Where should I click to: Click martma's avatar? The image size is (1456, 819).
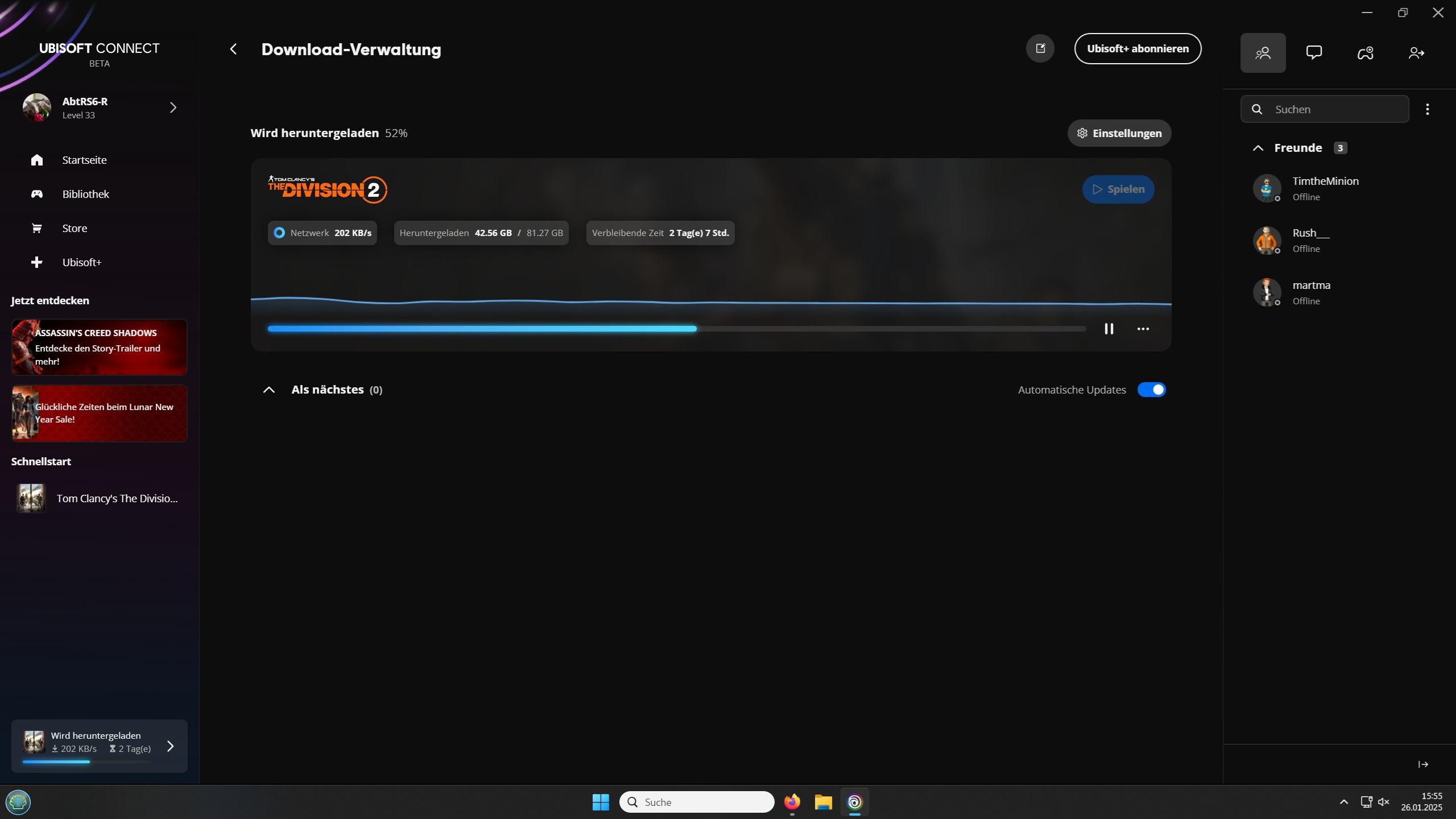1267,292
